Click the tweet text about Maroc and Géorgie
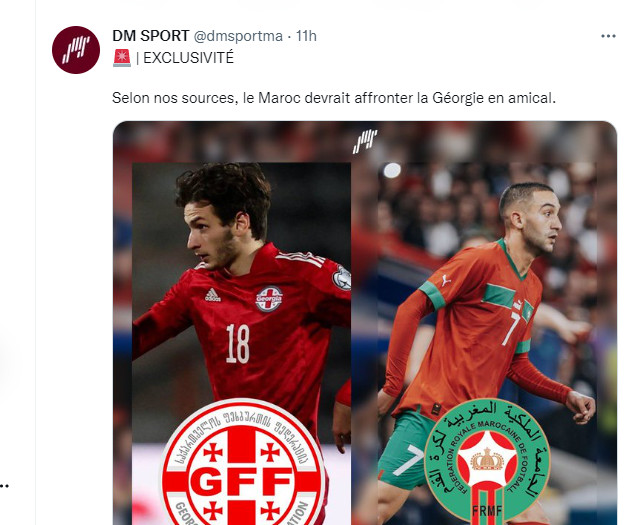624x525 pixels. click(x=333, y=98)
